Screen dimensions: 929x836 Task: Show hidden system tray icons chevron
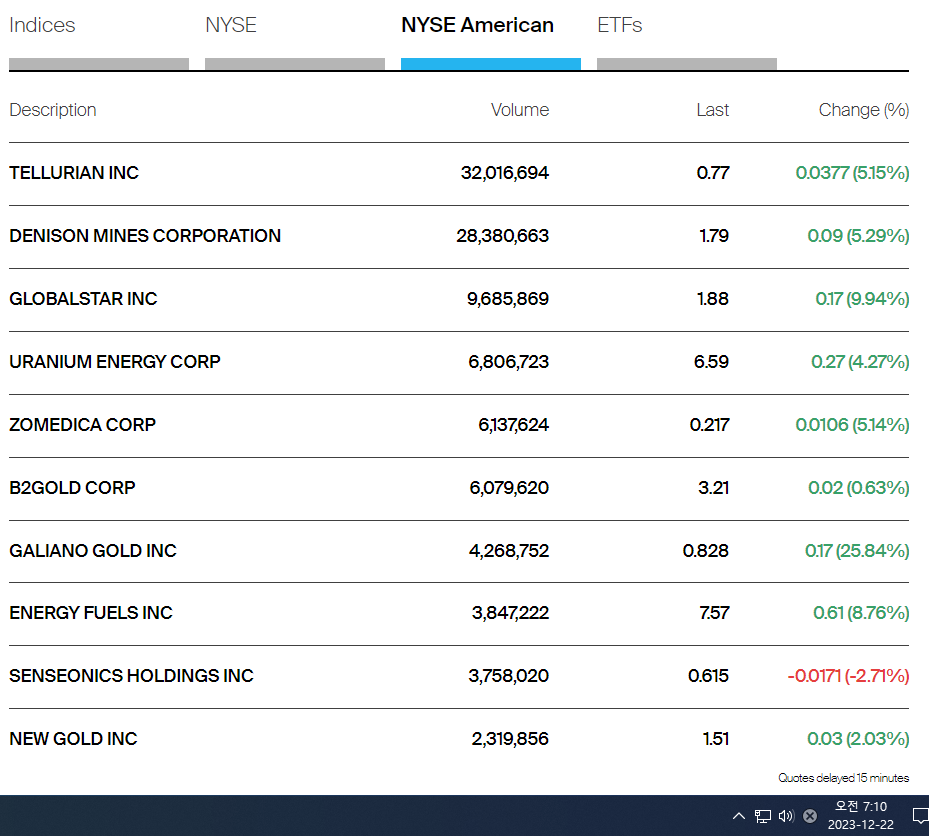738,816
